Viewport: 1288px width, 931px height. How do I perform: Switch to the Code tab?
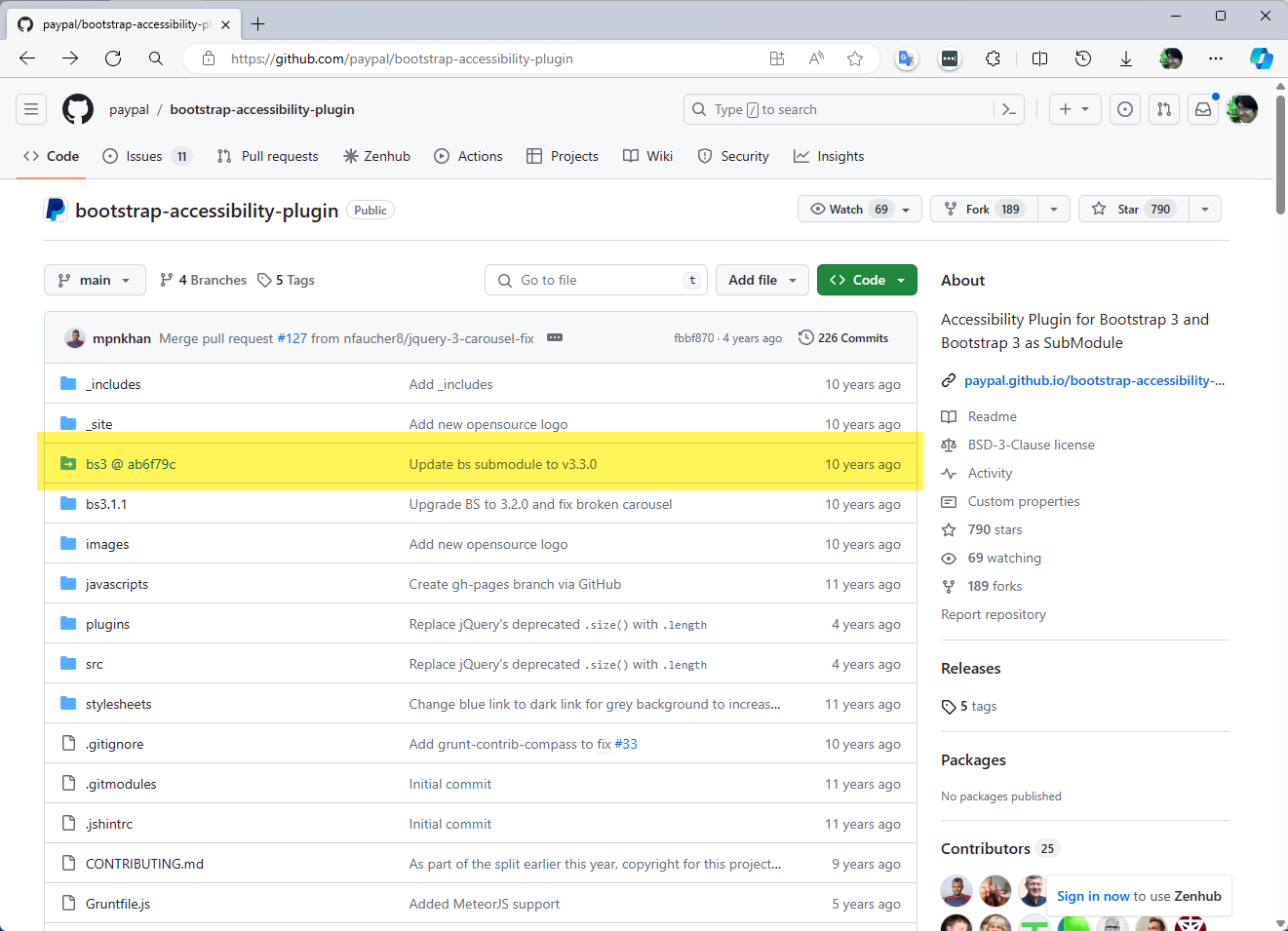tap(52, 156)
